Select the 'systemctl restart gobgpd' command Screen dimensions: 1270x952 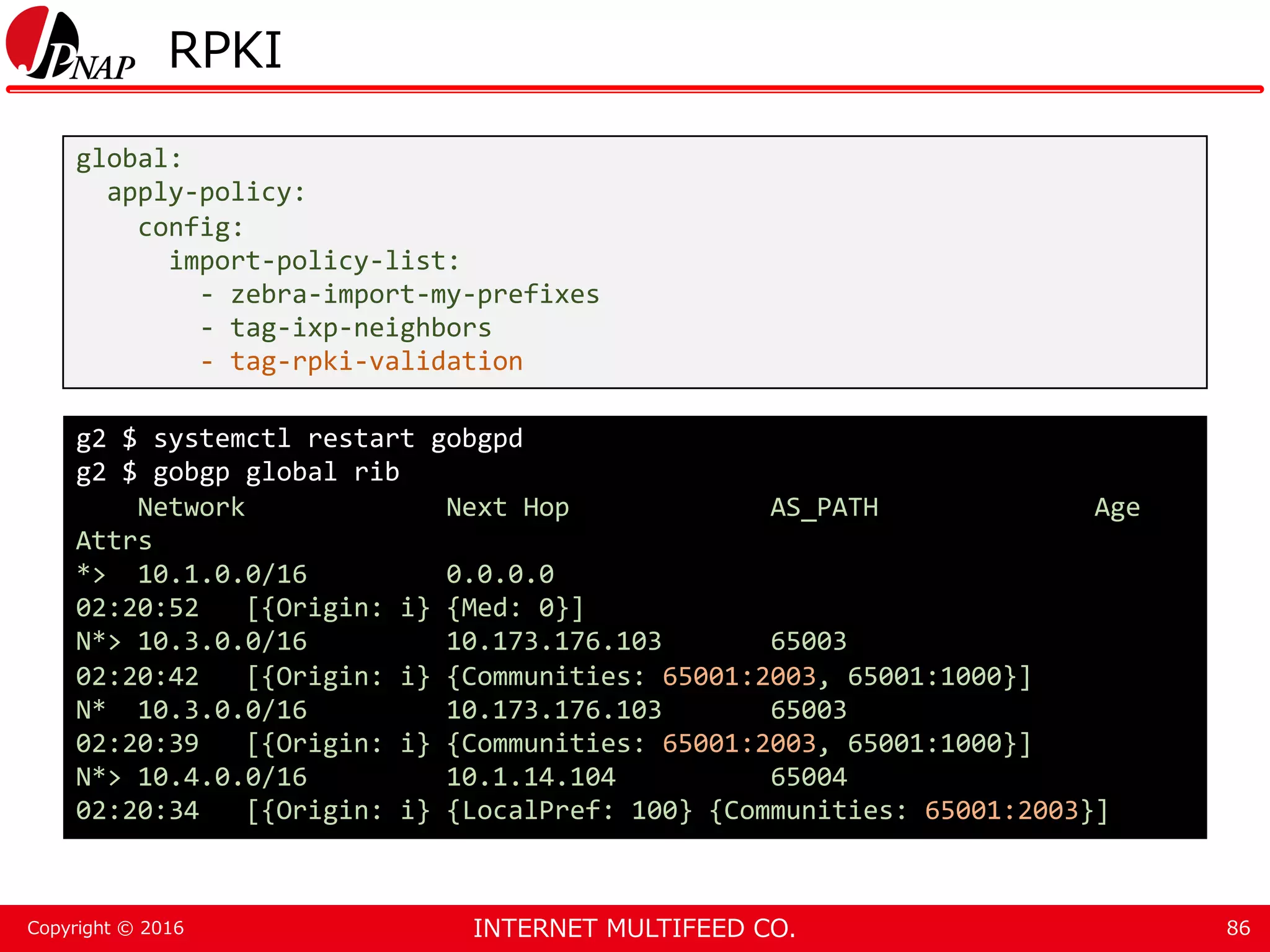(x=338, y=439)
